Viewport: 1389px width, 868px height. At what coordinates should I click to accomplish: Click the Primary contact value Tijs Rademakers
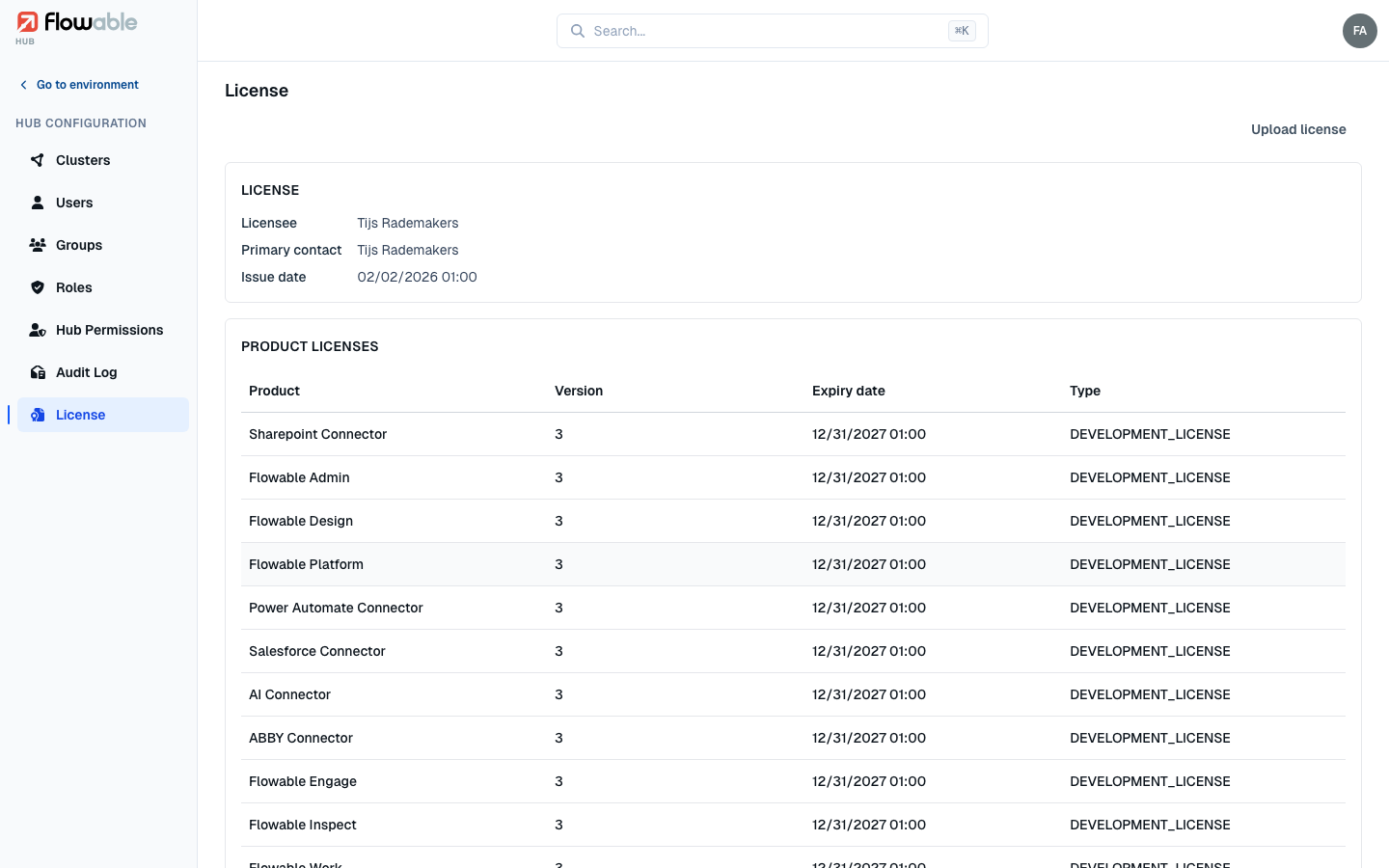[408, 250]
